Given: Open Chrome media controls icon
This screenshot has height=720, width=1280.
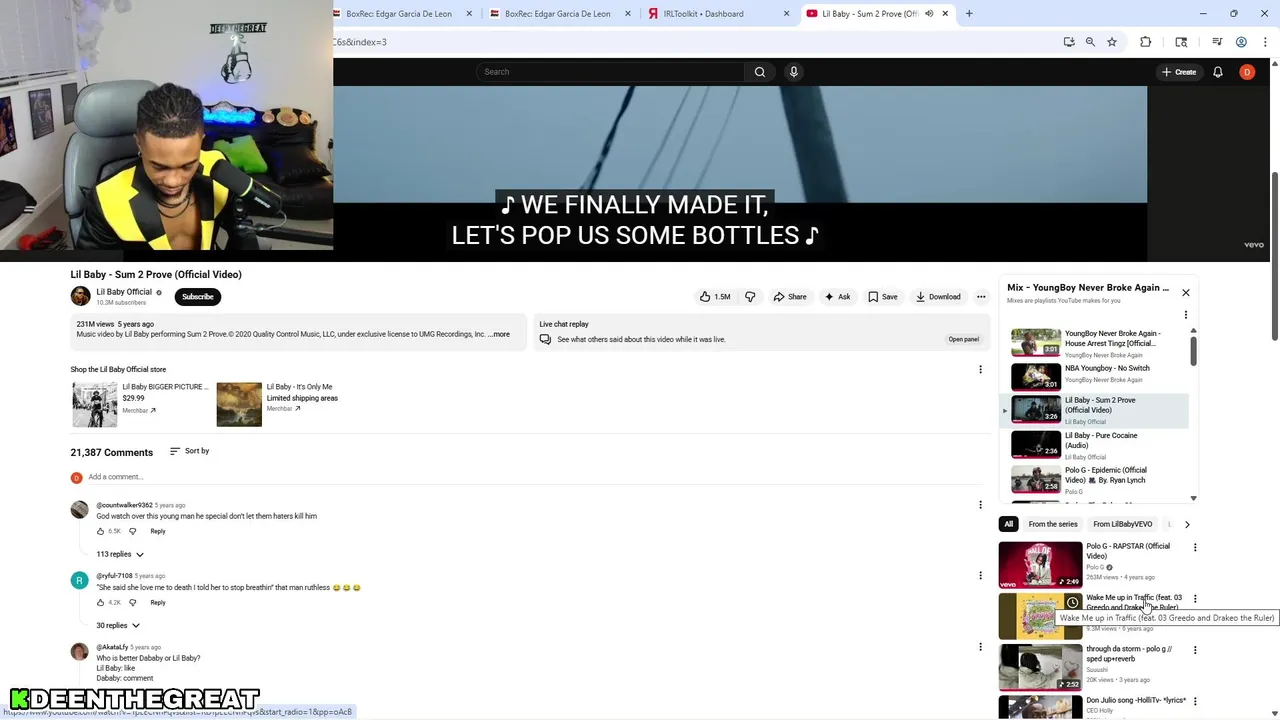Looking at the screenshot, I should (1217, 42).
